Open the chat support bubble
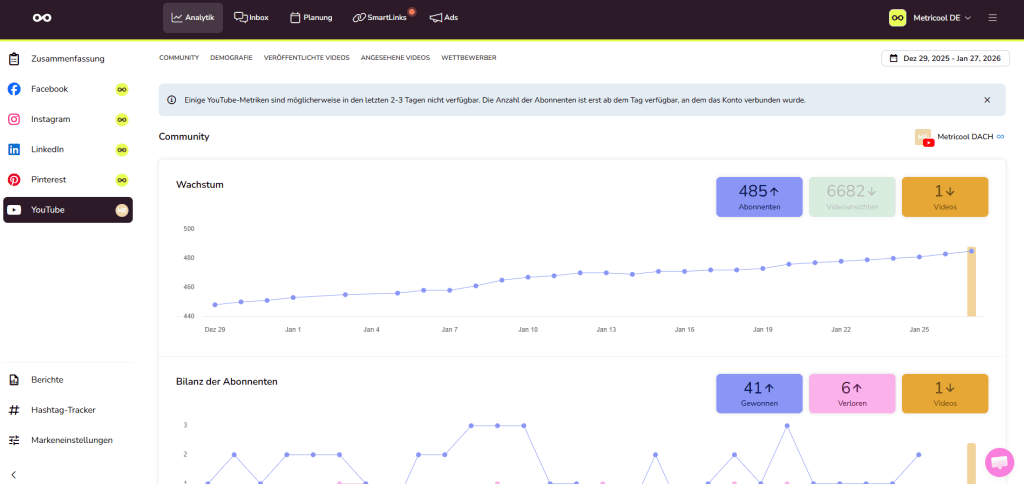Image resolution: width=1024 pixels, height=484 pixels. click(x=998, y=461)
